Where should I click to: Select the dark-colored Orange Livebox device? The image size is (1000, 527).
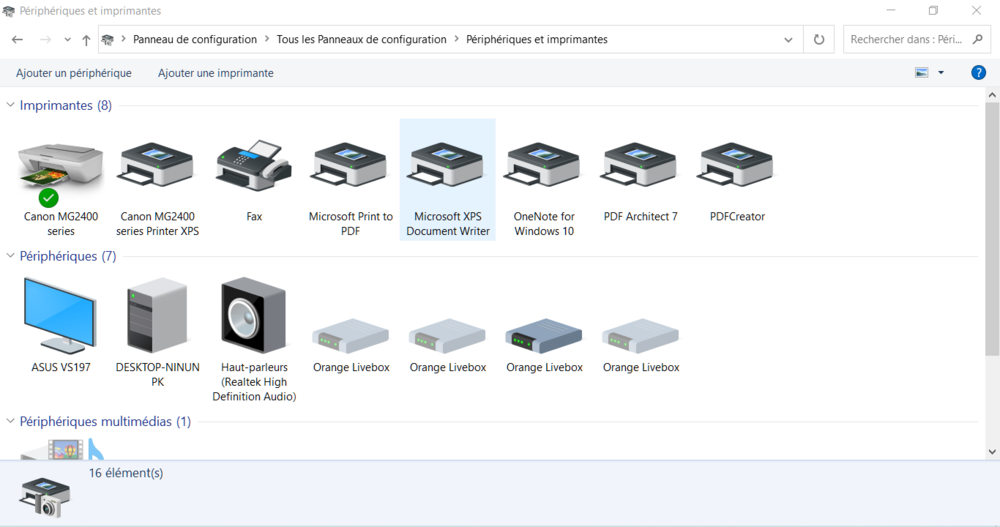pyautogui.click(x=544, y=335)
